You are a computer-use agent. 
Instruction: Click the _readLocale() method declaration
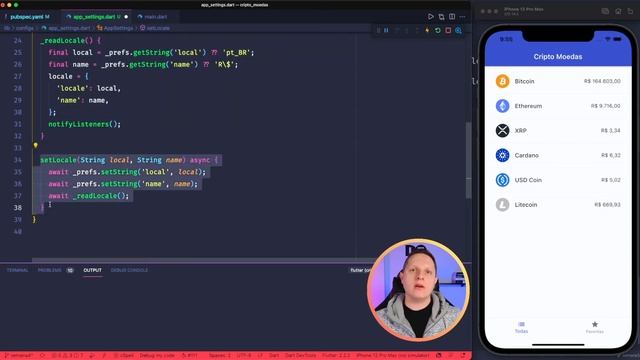coord(68,40)
